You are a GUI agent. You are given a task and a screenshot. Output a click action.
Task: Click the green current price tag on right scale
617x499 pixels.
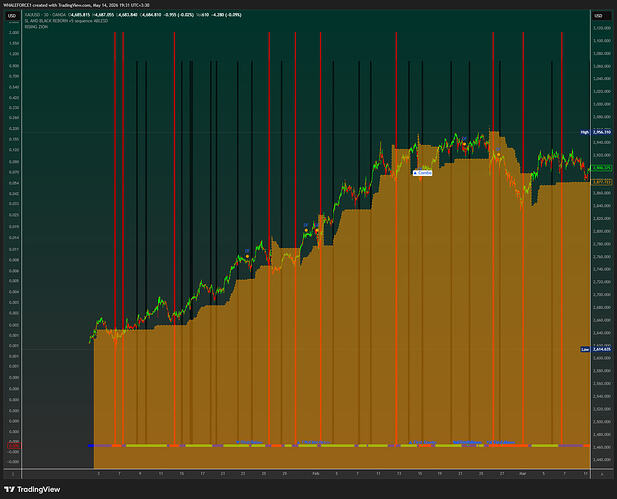point(602,168)
